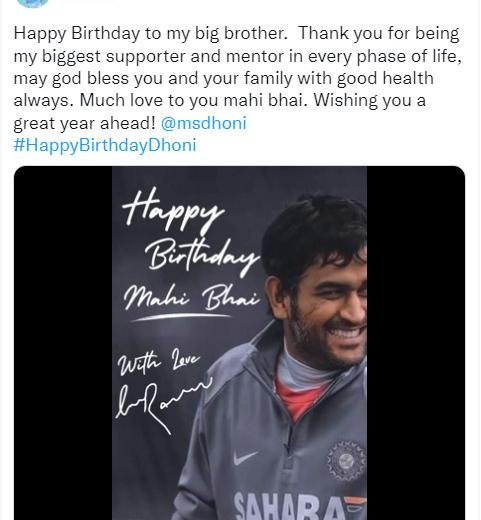Click the left black bar of the image
Screen dimensions: 481x520
63,343
